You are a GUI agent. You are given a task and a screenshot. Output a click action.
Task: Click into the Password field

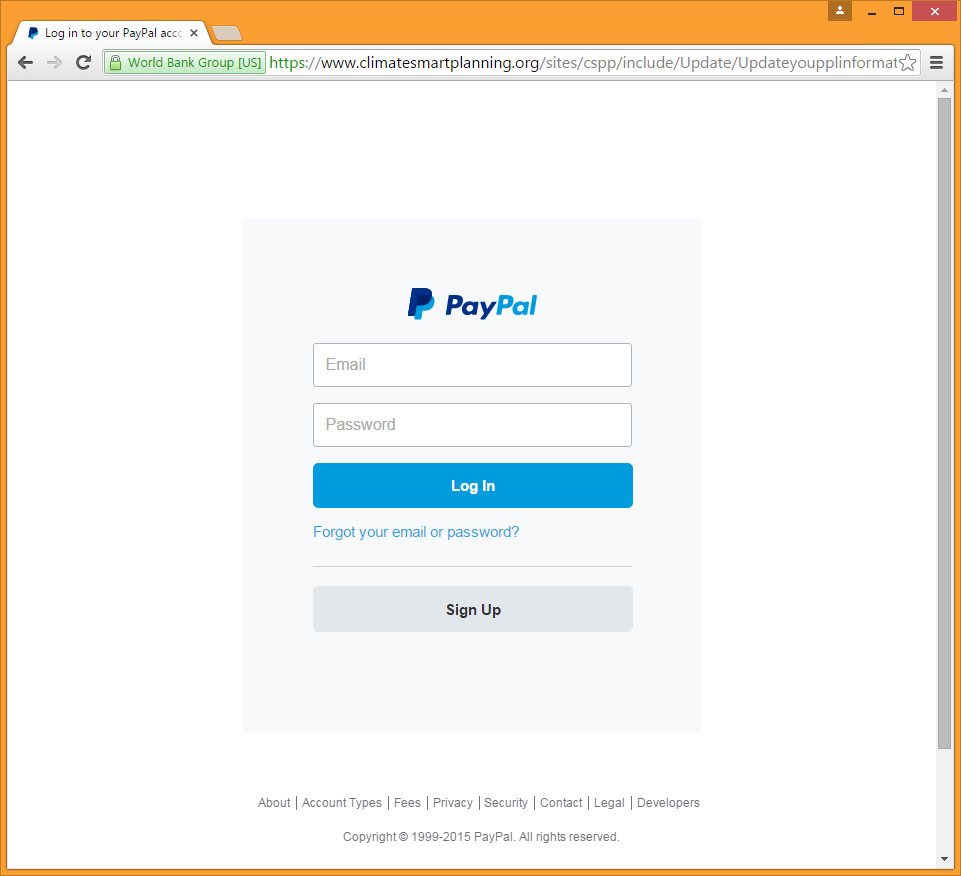tap(472, 425)
